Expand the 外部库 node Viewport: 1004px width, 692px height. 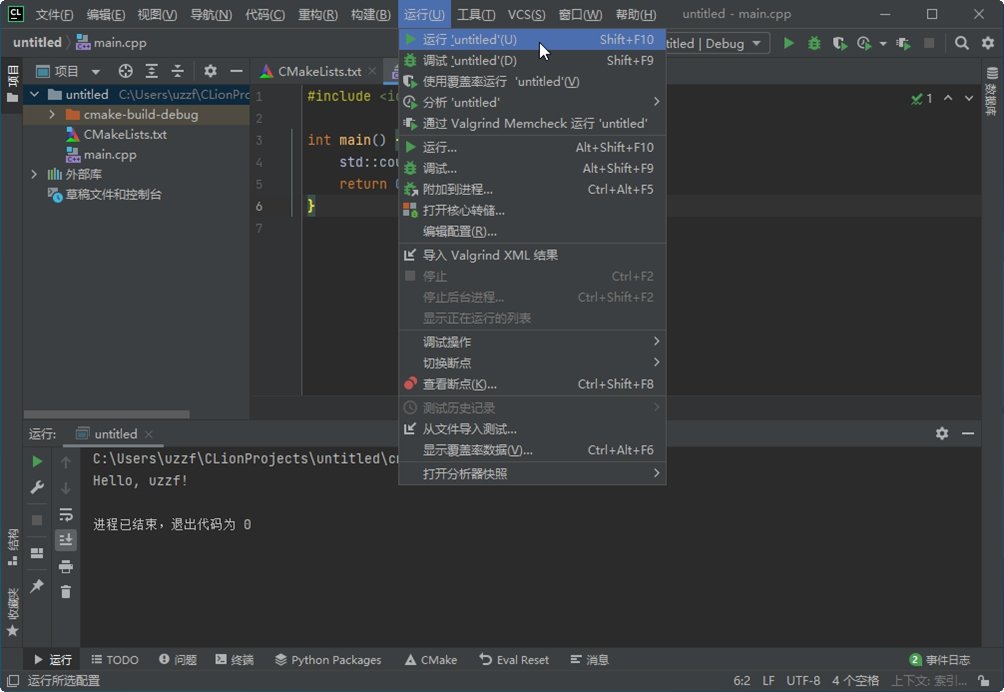[x=34, y=174]
